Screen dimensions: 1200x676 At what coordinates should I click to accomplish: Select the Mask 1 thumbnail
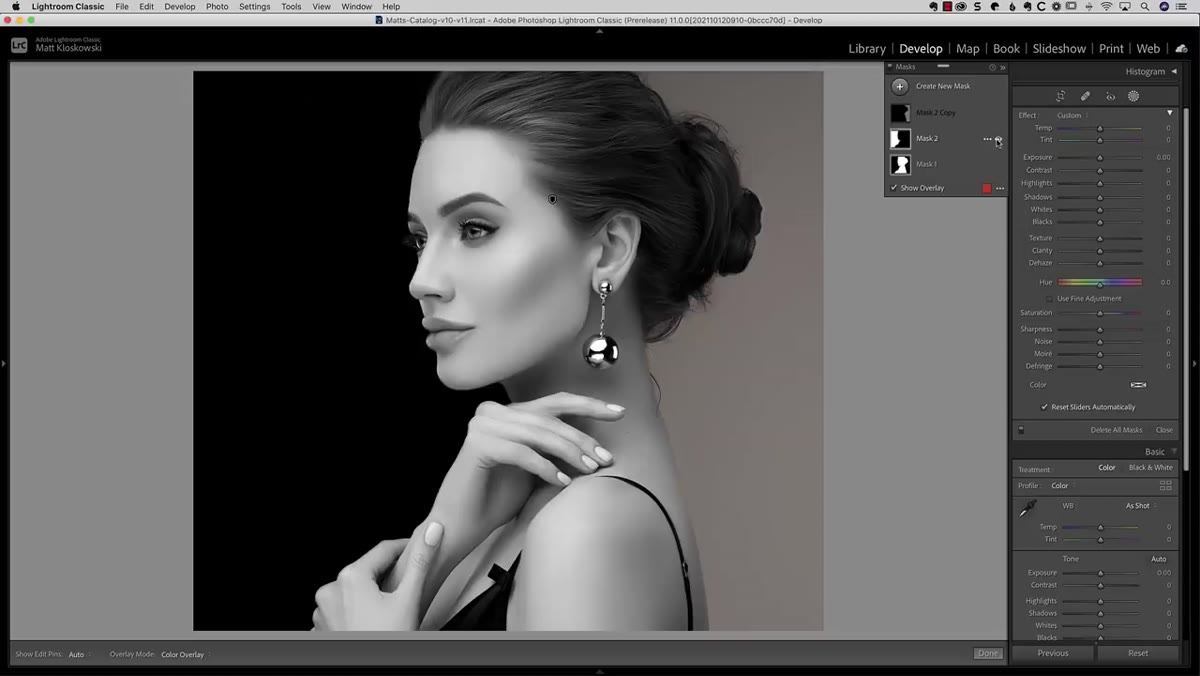coord(900,164)
